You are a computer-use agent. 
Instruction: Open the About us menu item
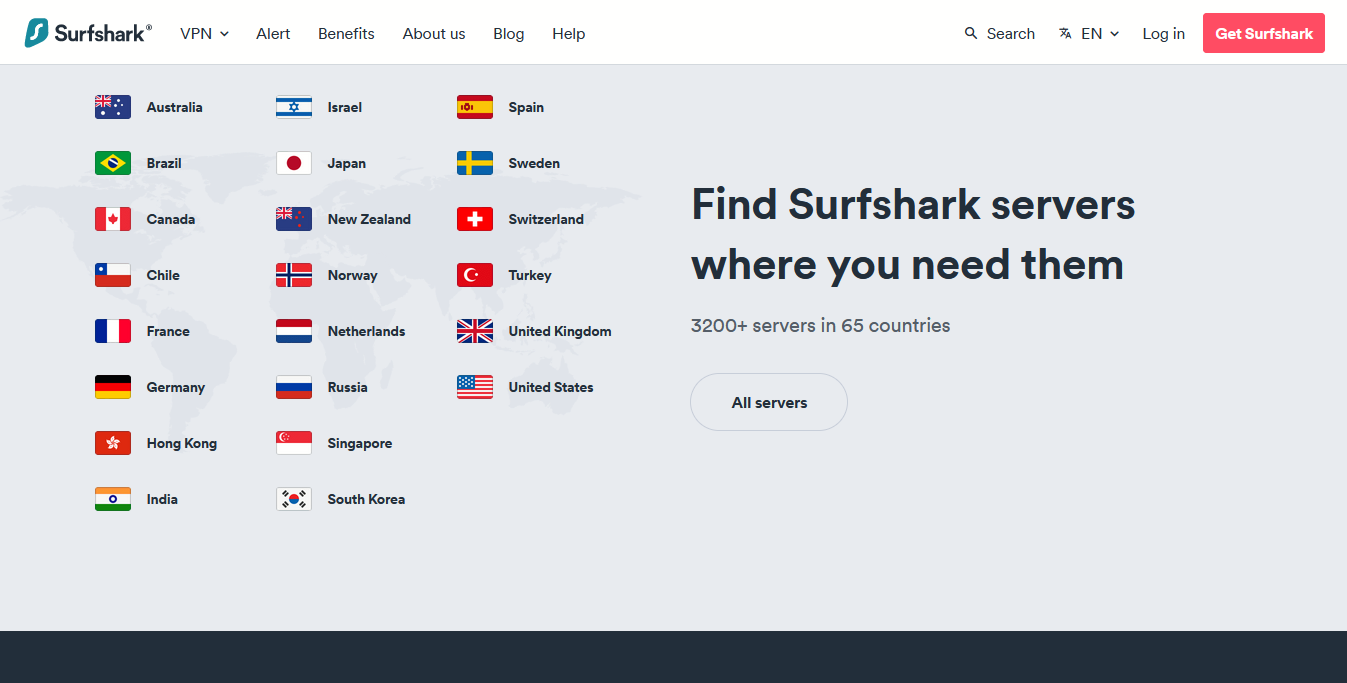coord(434,34)
